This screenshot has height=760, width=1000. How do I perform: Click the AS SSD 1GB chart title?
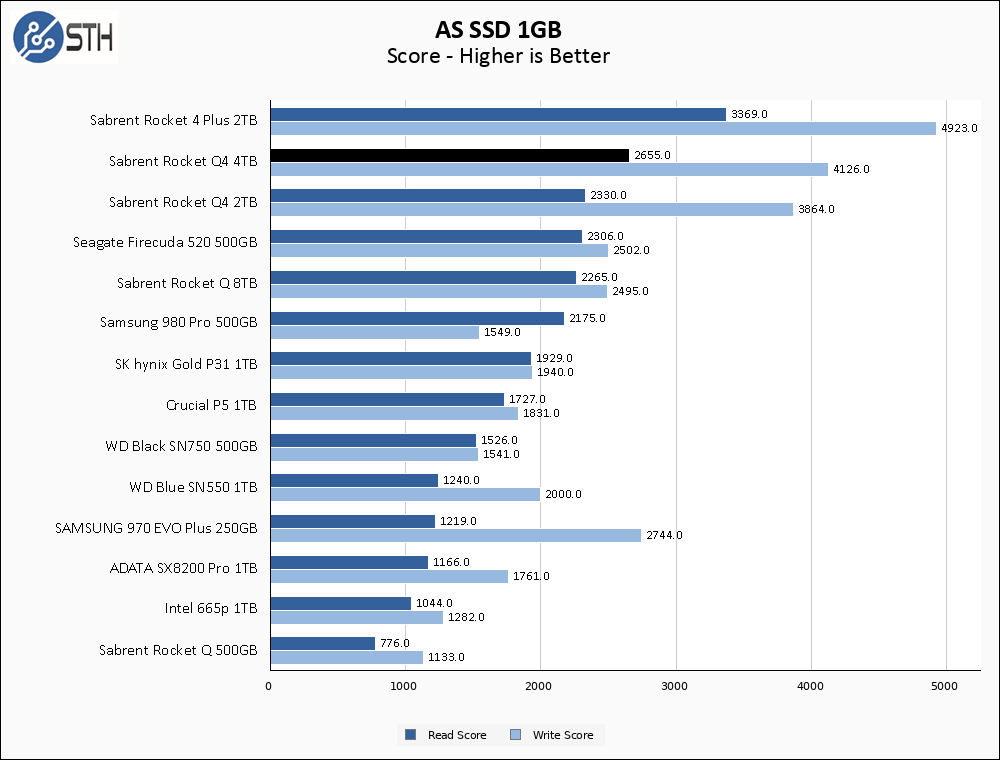click(498, 29)
